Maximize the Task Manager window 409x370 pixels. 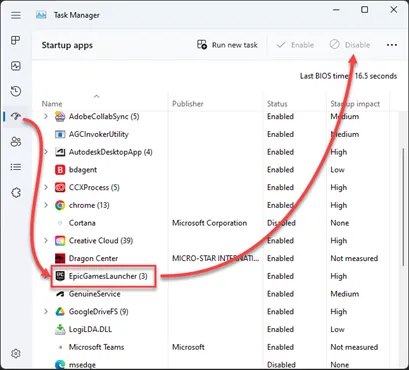pos(365,10)
